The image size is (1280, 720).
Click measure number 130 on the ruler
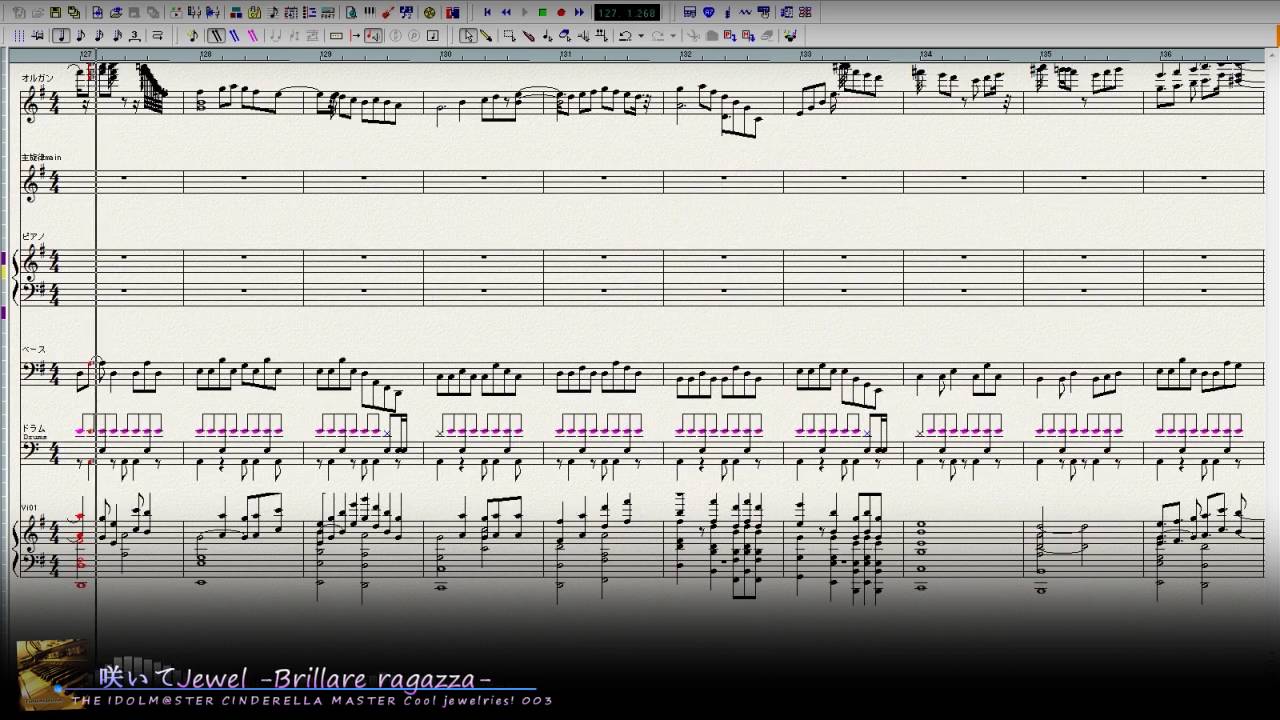click(x=446, y=54)
